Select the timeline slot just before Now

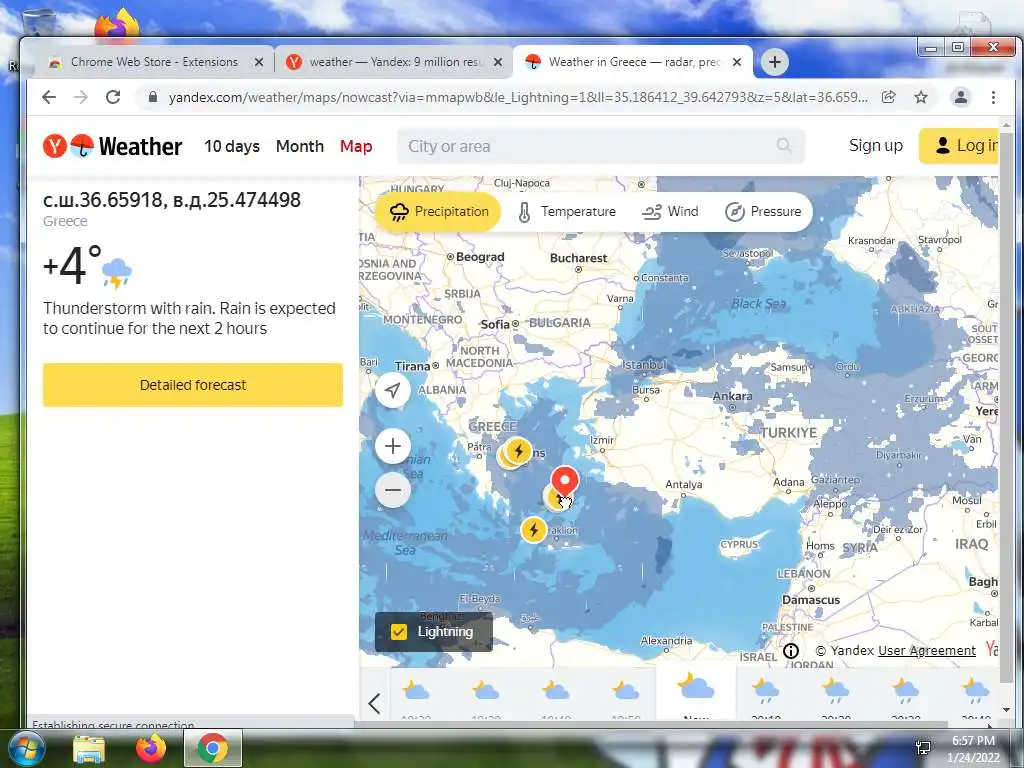626,696
